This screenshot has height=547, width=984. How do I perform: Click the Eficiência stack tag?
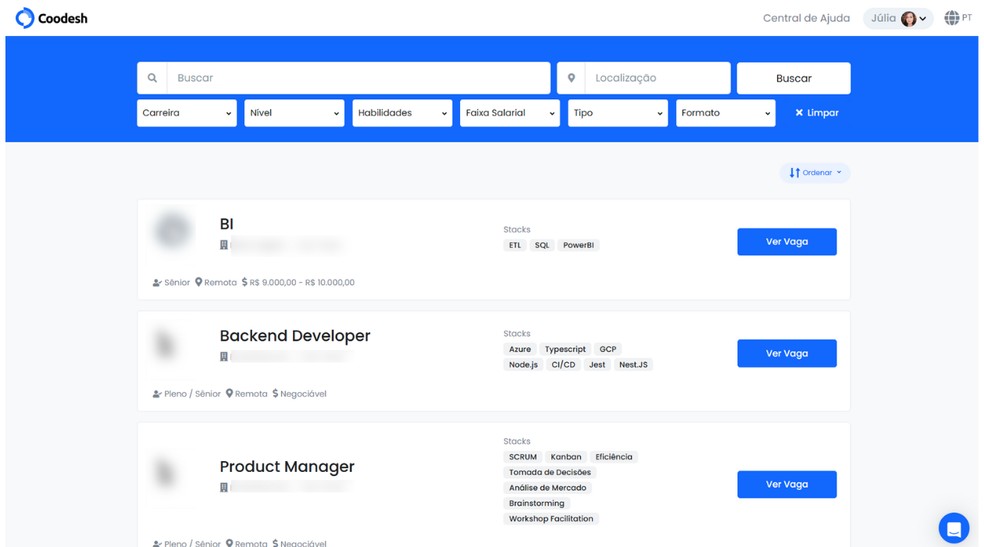point(614,457)
